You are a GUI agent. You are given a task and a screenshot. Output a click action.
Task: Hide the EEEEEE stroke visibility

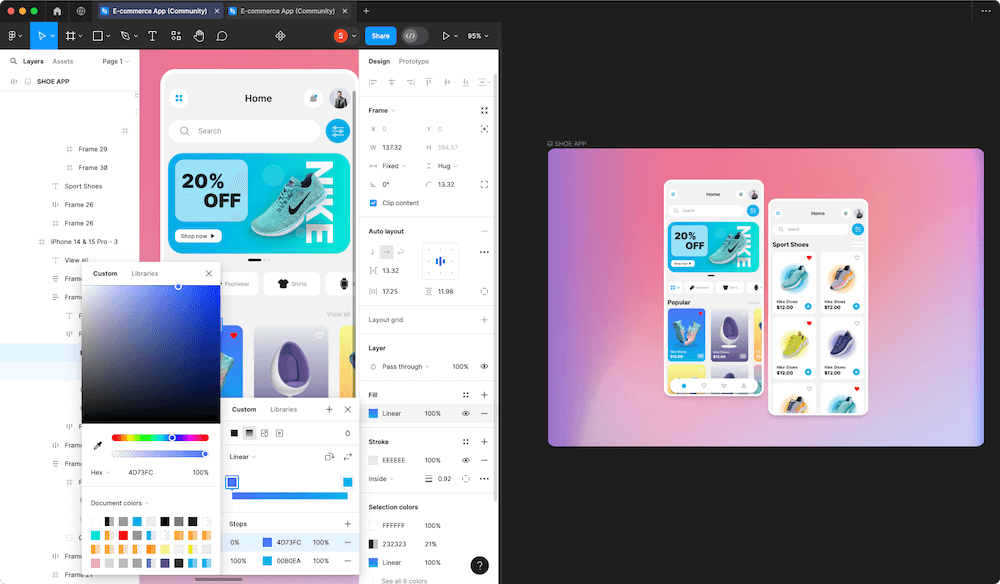click(465, 460)
